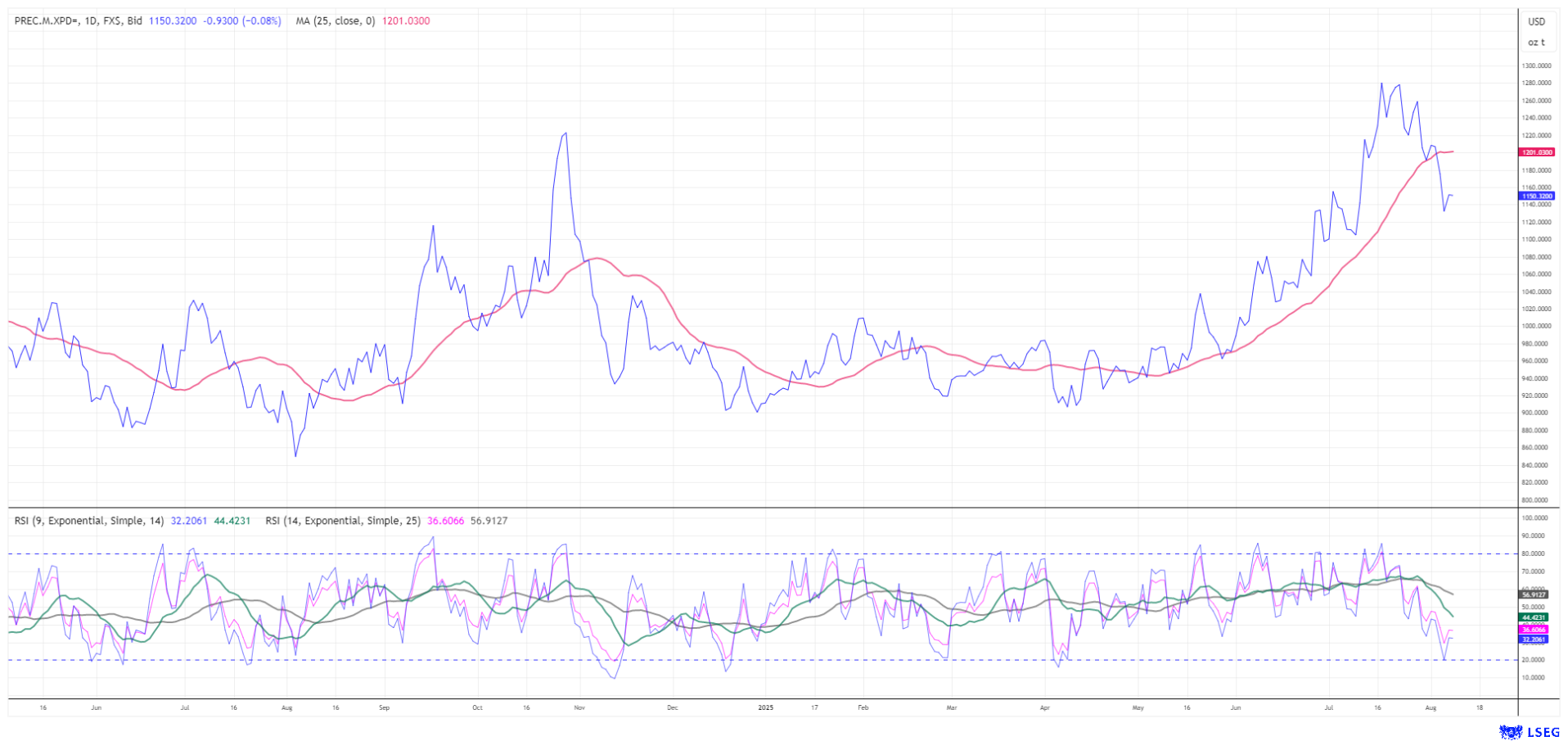Click the blue 1150.3200 price tag on axis
This screenshot has height=741, width=1568.
(1536, 197)
